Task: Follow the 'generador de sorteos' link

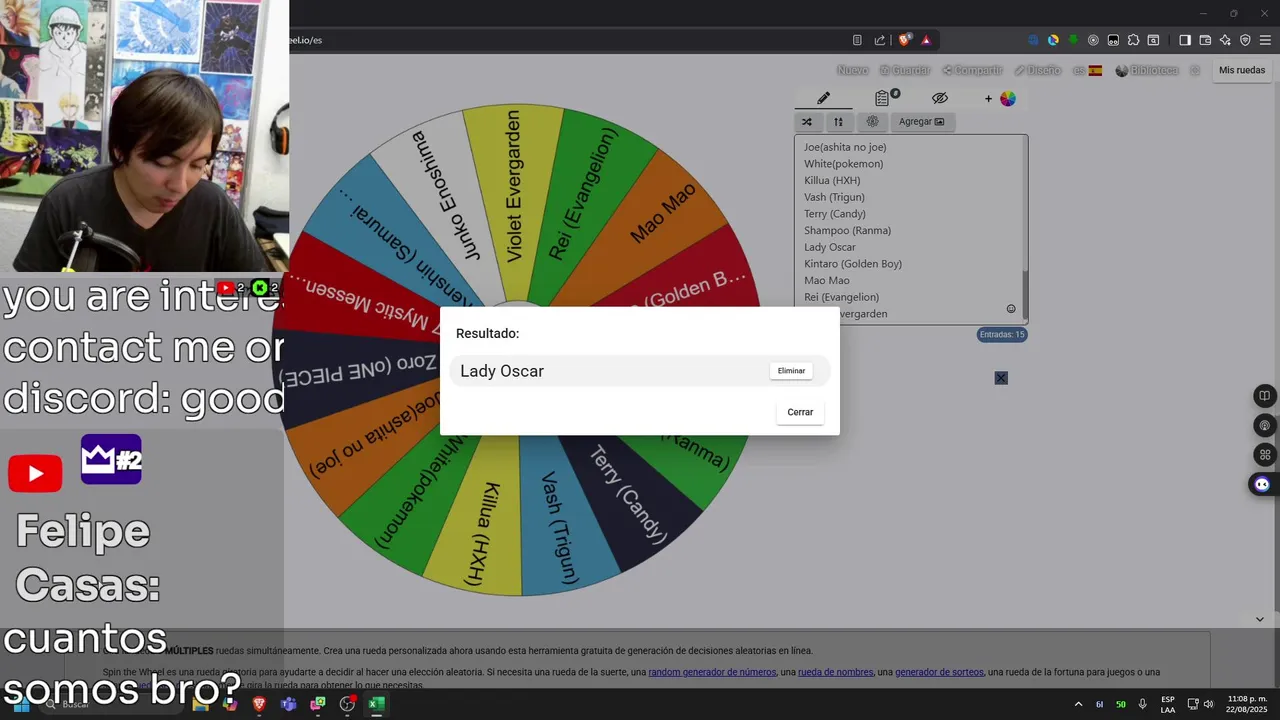Action: tap(939, 672)
